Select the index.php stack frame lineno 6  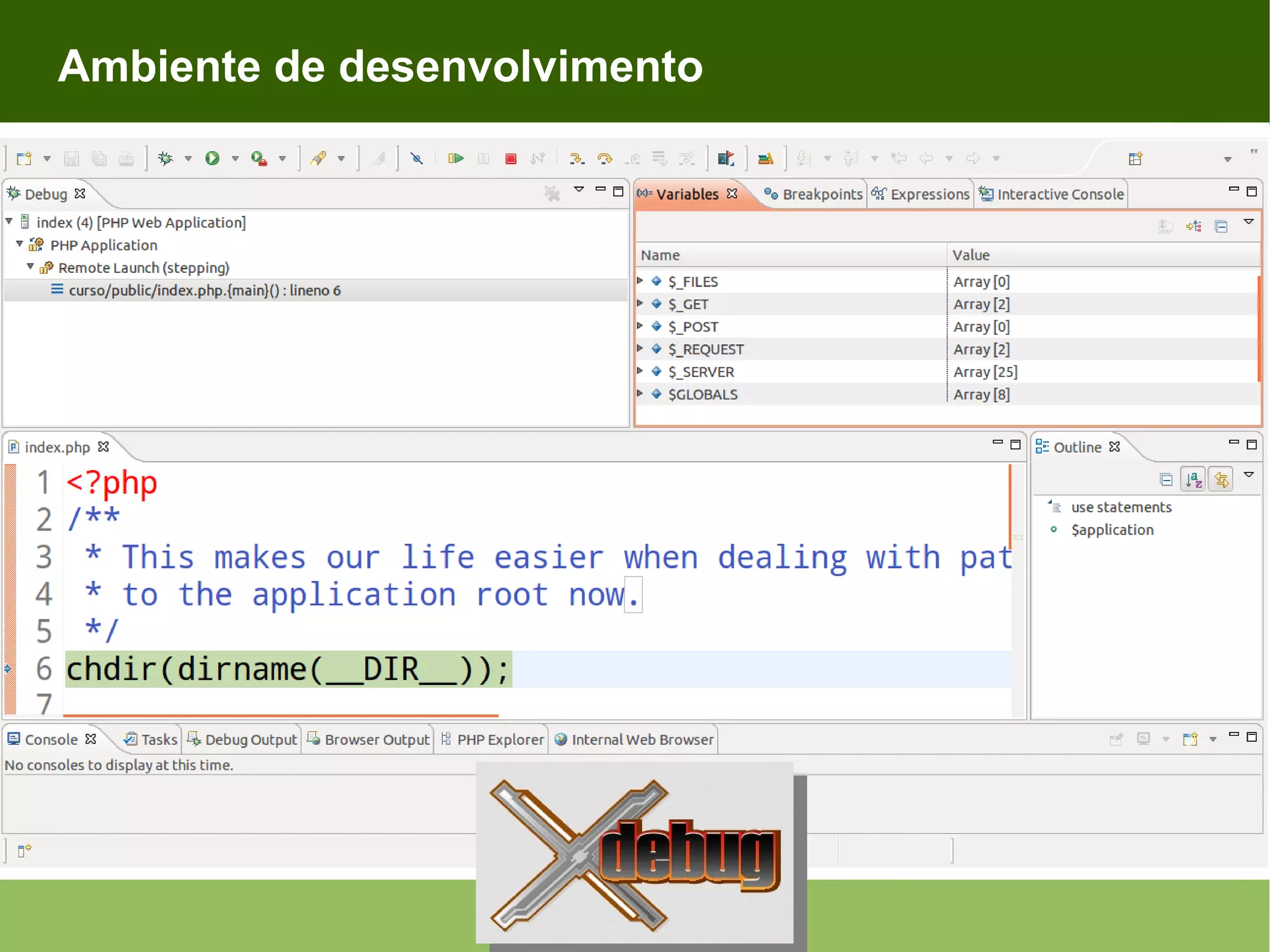coord(315,290)
